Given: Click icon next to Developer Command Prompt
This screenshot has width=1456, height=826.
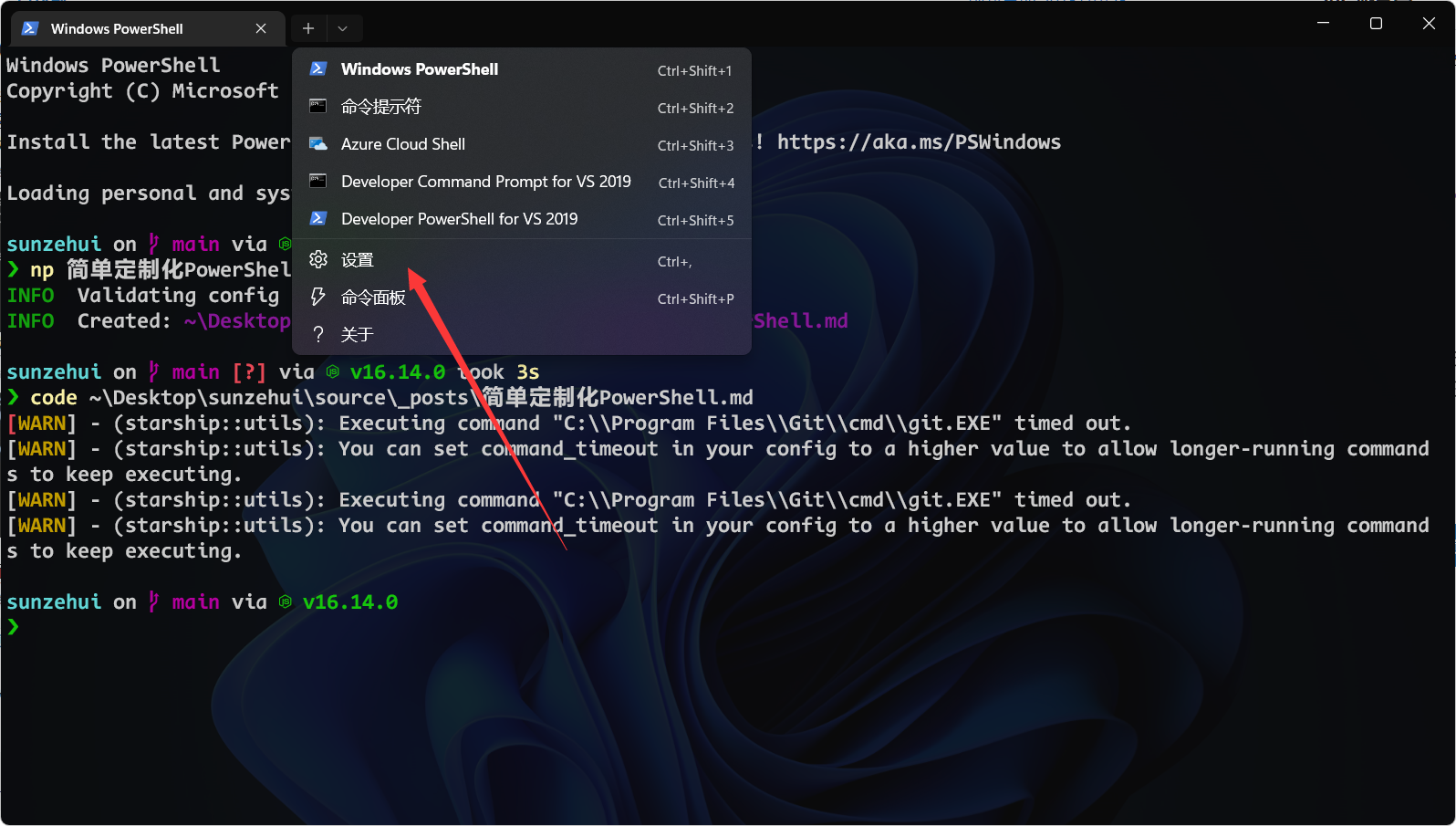Looking at the screenshot, I should click(x=318, y=181).
